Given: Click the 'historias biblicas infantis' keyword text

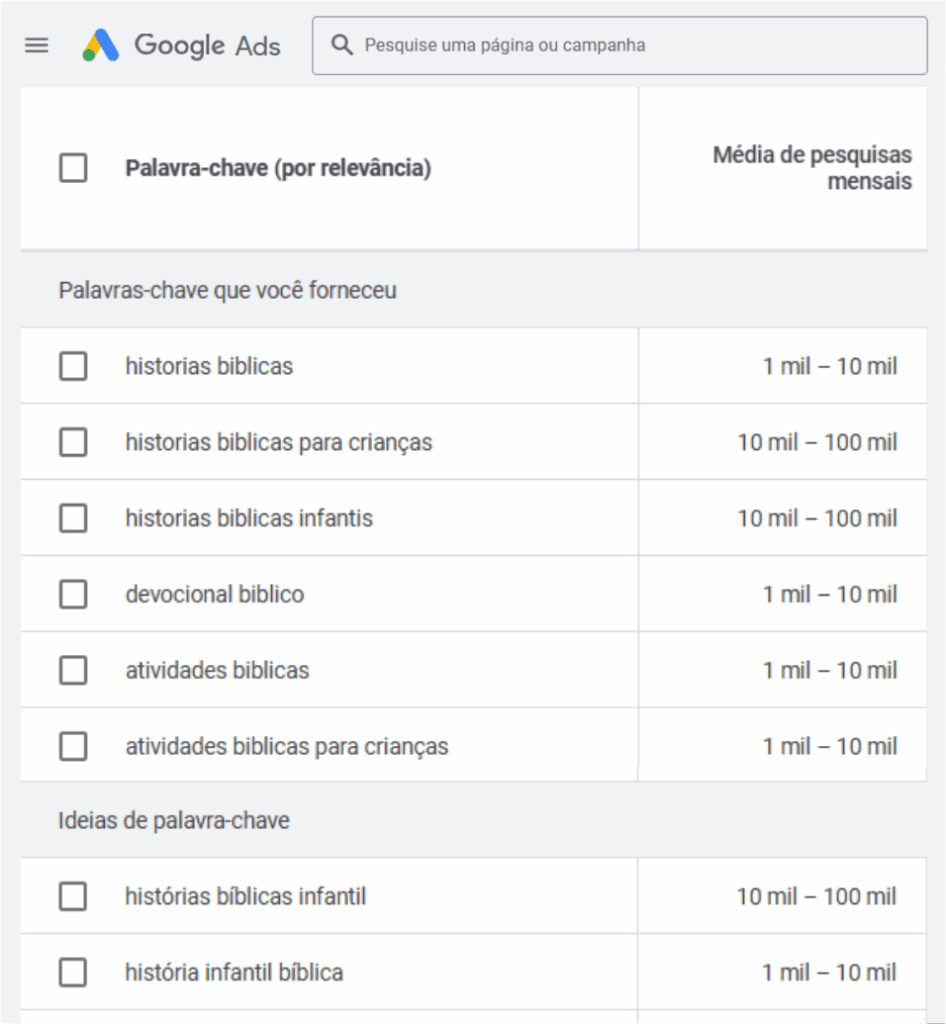Looking at the screenshot, I should [249, 518].
